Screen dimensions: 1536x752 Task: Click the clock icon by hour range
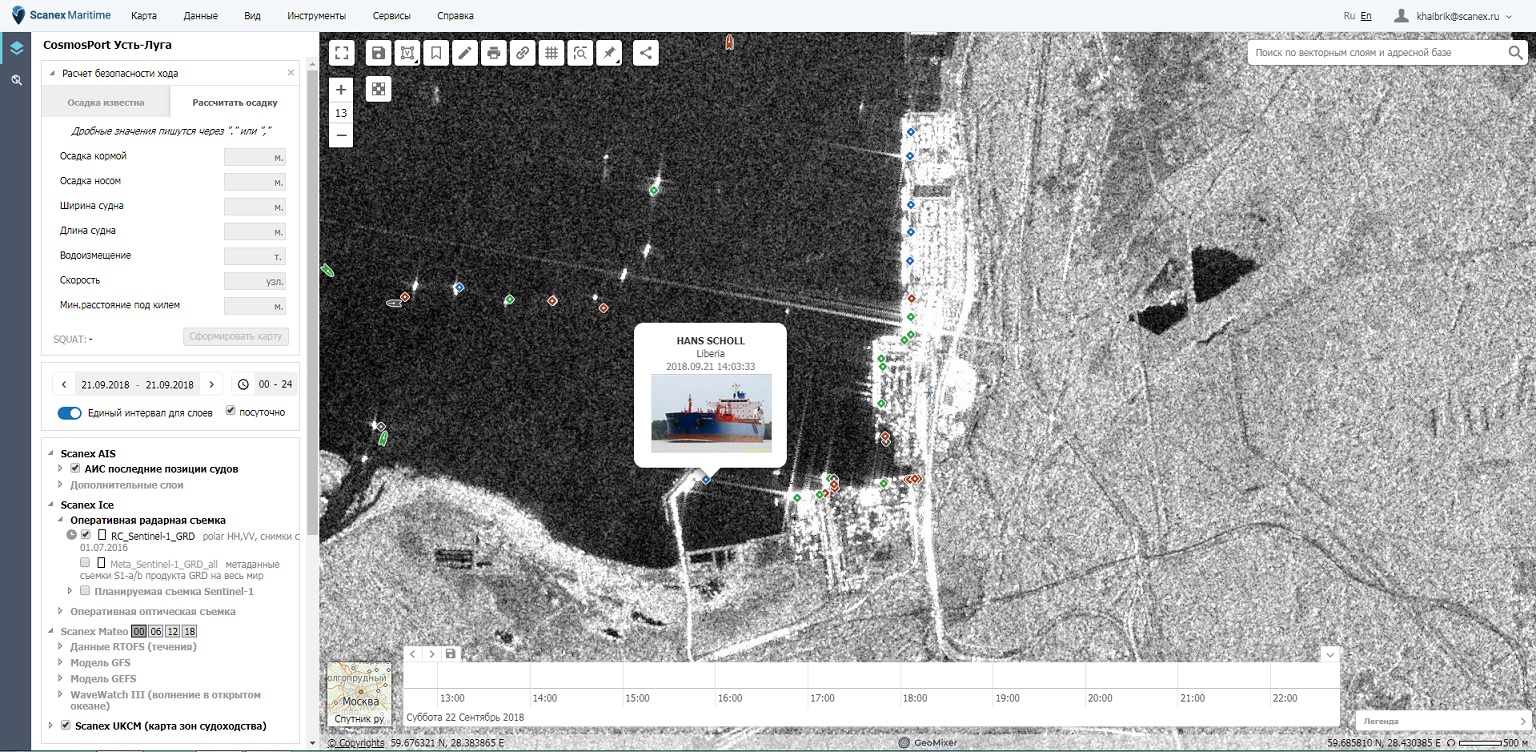click(243, 384)
